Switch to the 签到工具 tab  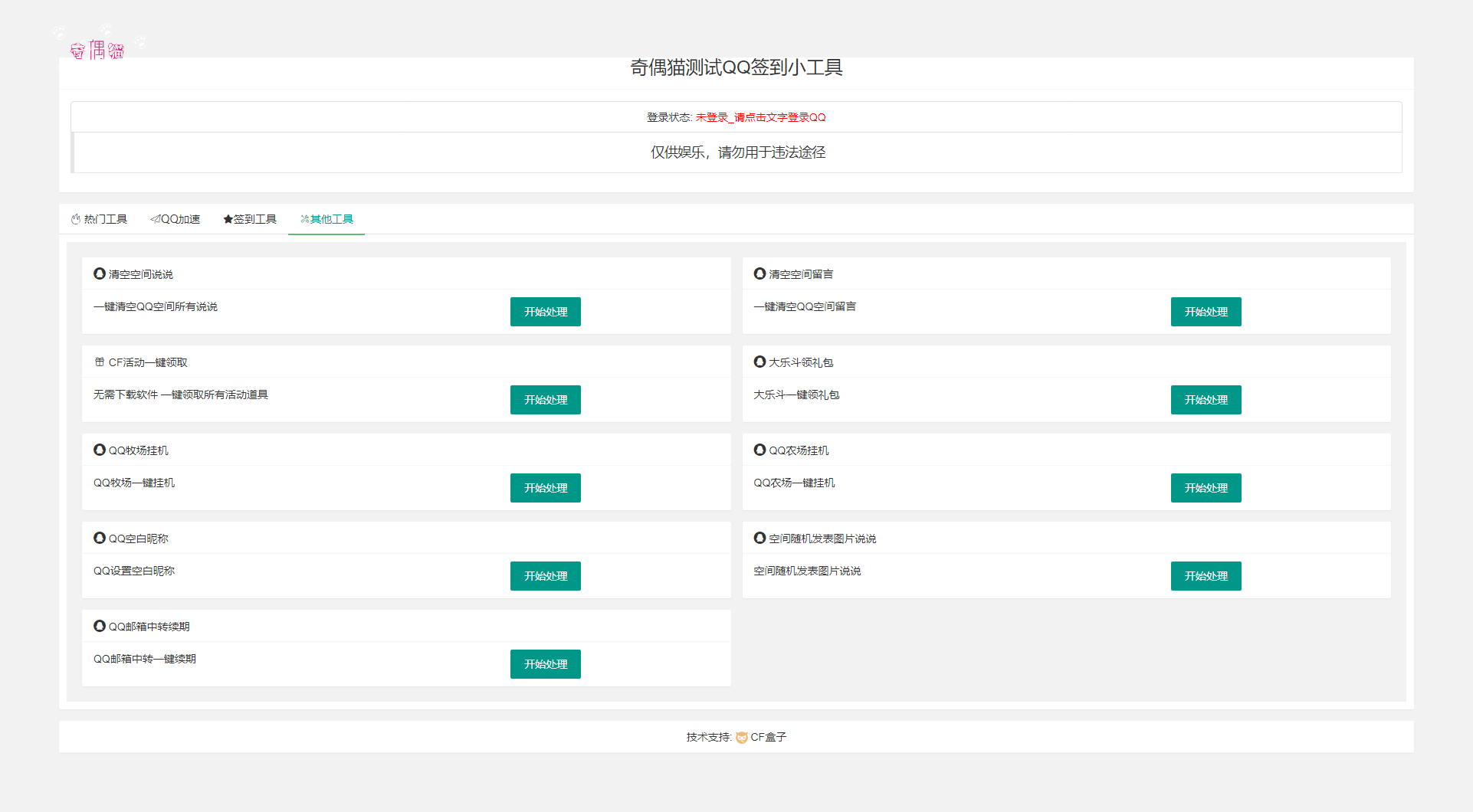point(250,219)
